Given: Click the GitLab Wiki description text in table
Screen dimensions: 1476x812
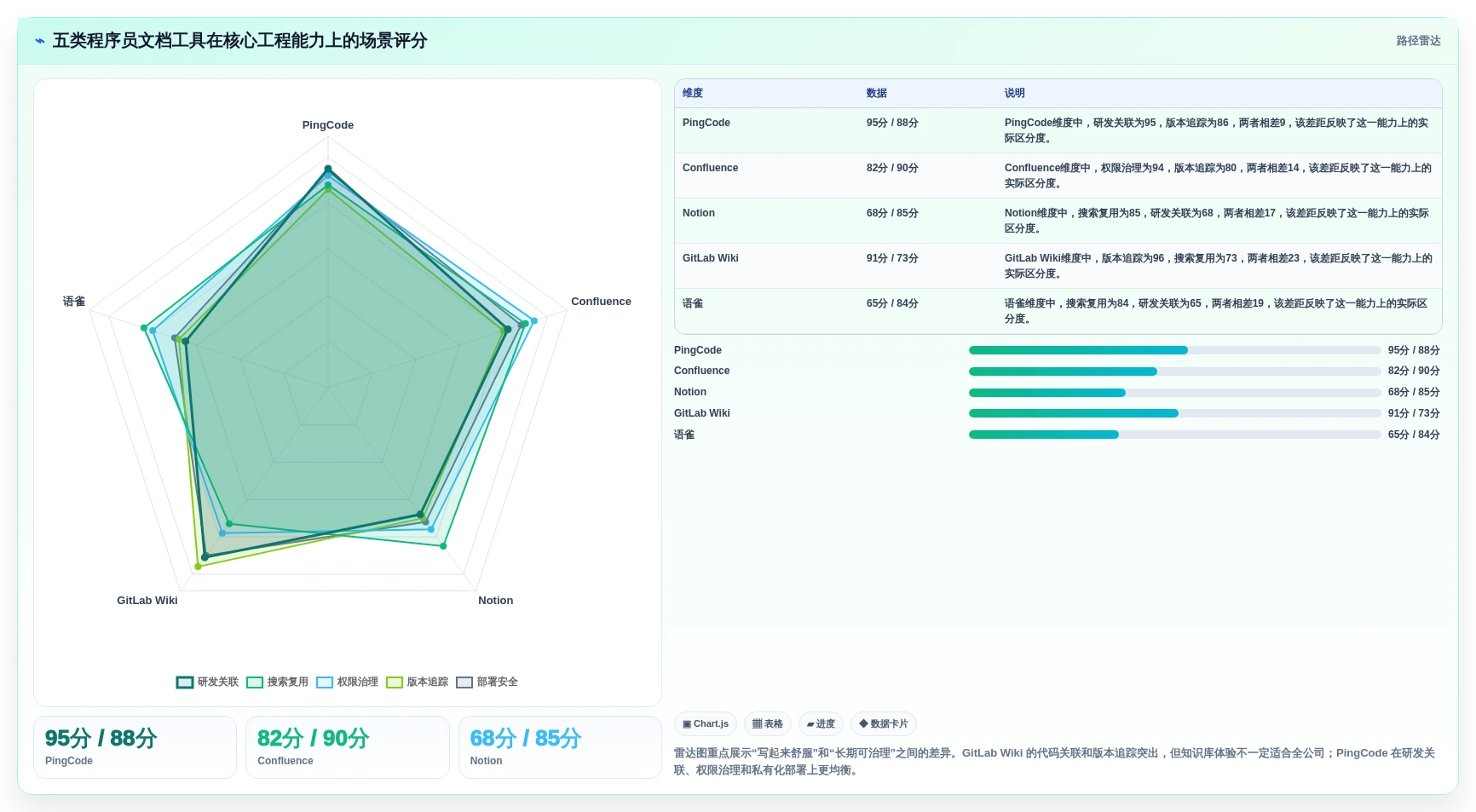Looking at the screenshot, I should 1218,266.
